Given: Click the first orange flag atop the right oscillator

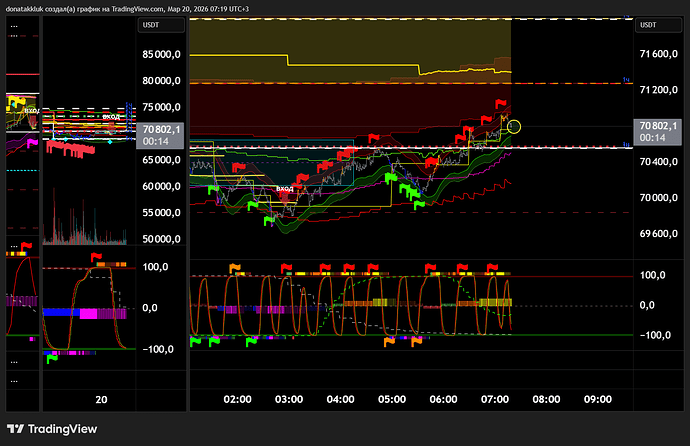Looking at the screenshot, I should click(x=236, y=267).
